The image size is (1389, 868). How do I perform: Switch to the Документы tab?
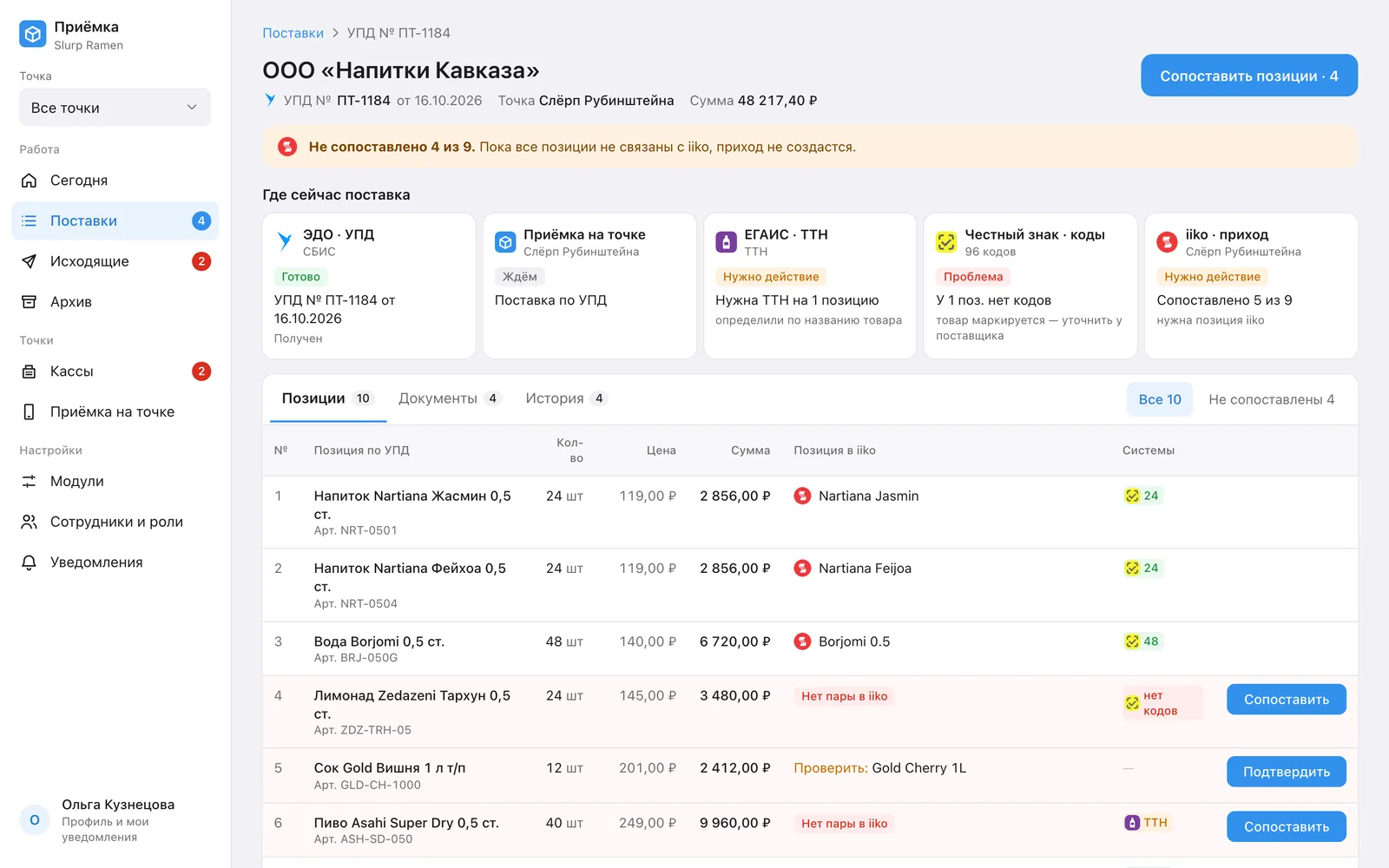450,398
